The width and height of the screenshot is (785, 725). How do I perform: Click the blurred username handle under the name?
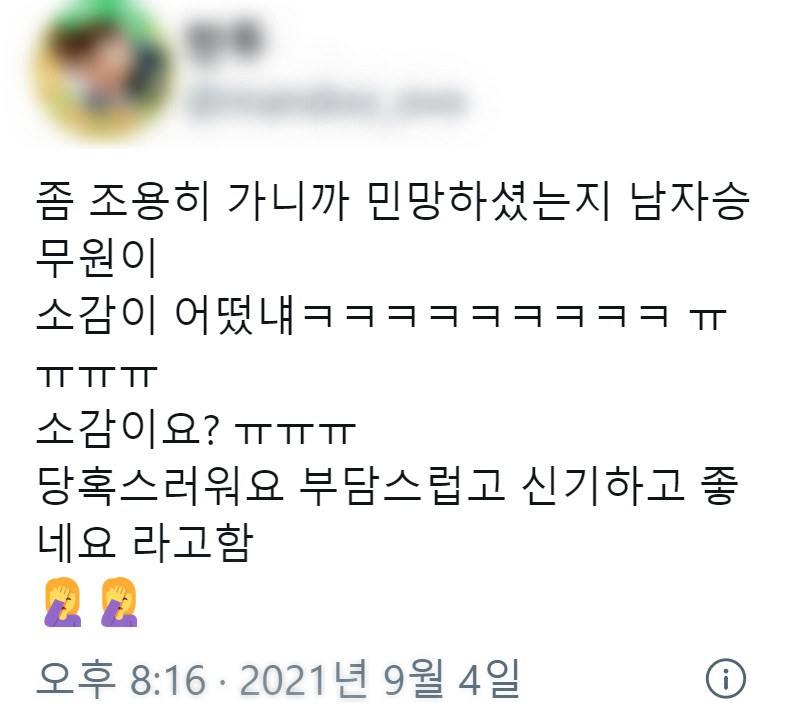click(x=324, y=104)
